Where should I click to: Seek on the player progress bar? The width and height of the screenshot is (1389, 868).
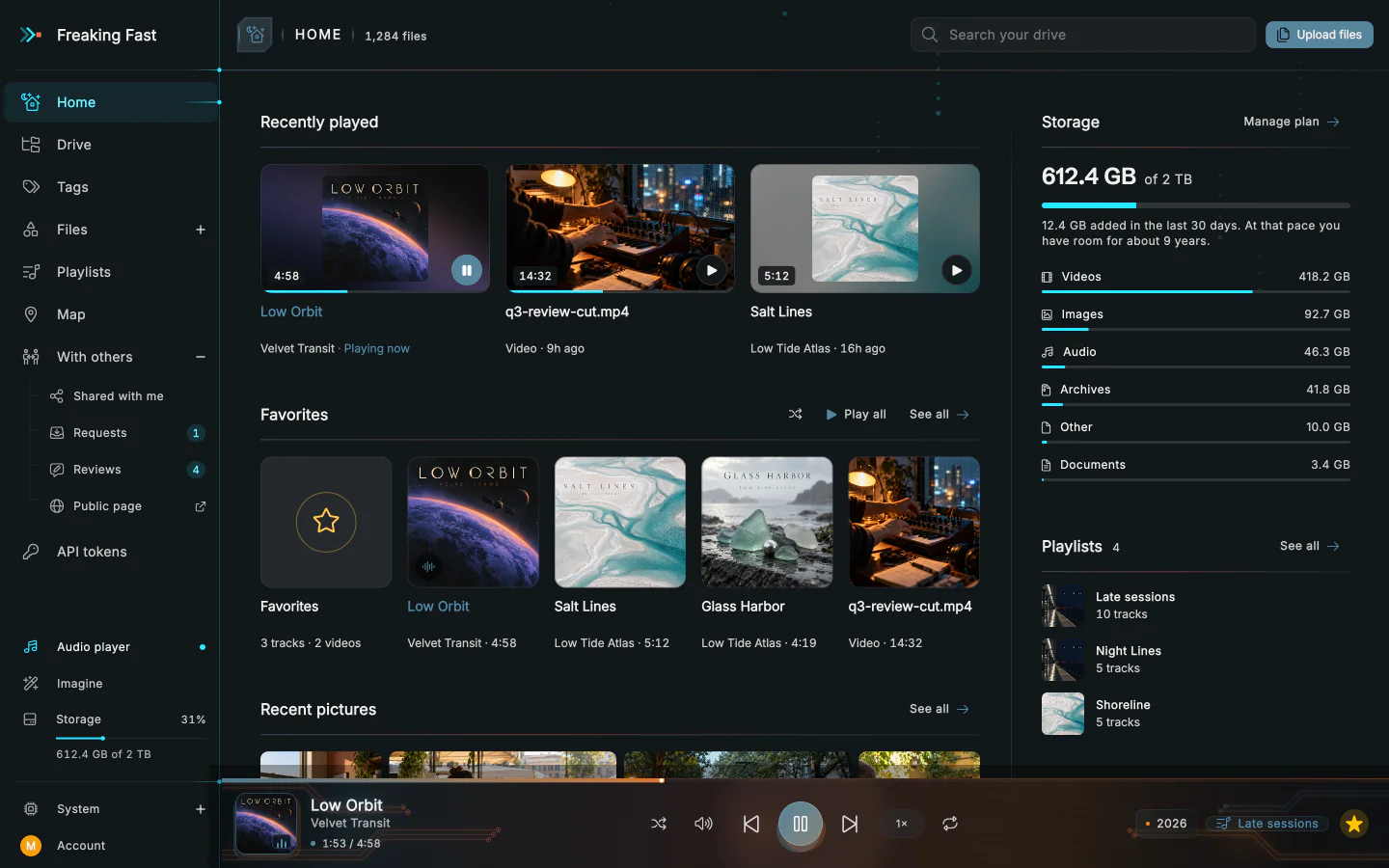click(x=804, y=780)
